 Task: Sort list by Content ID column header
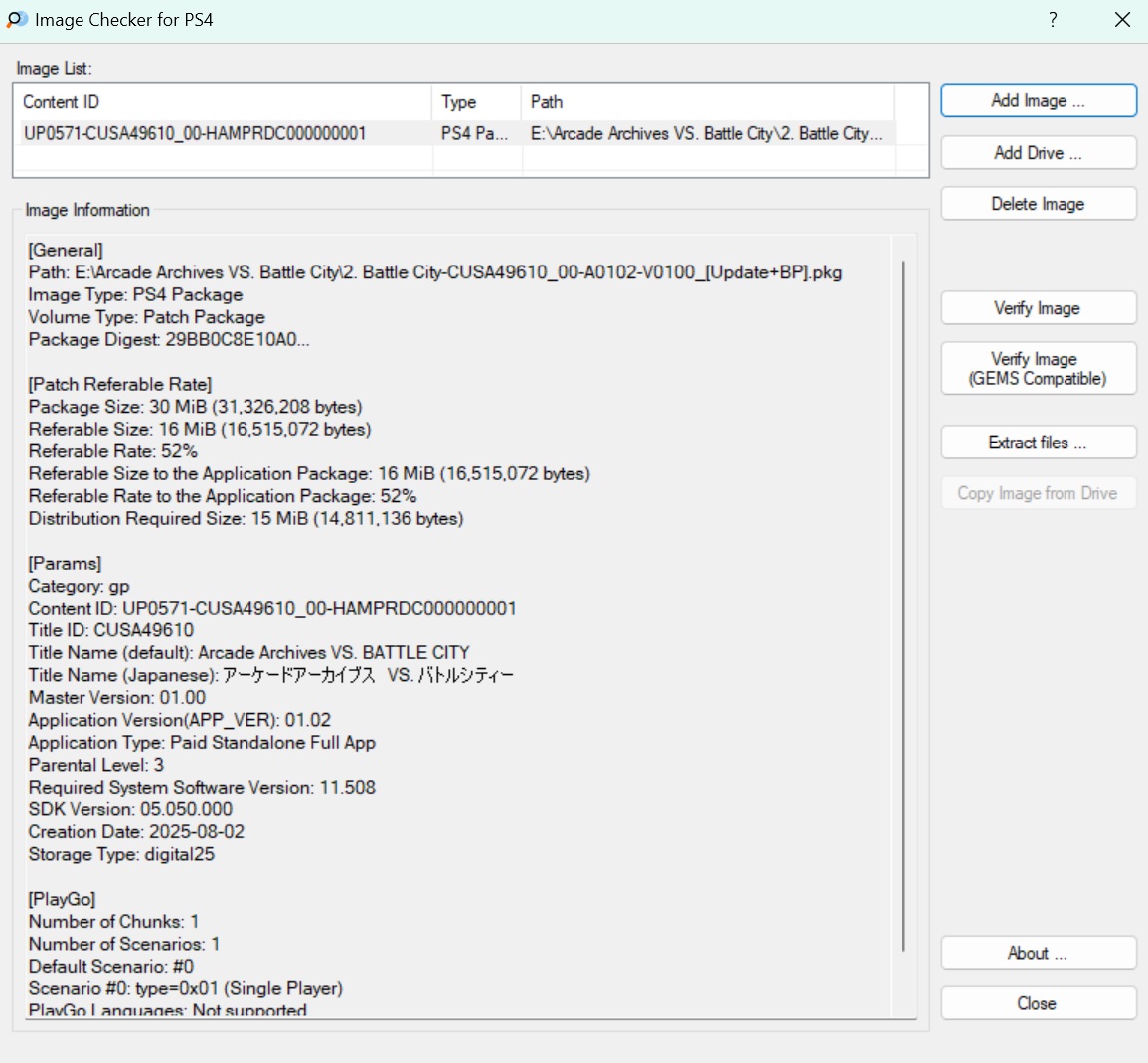click(x=223, y=102)
